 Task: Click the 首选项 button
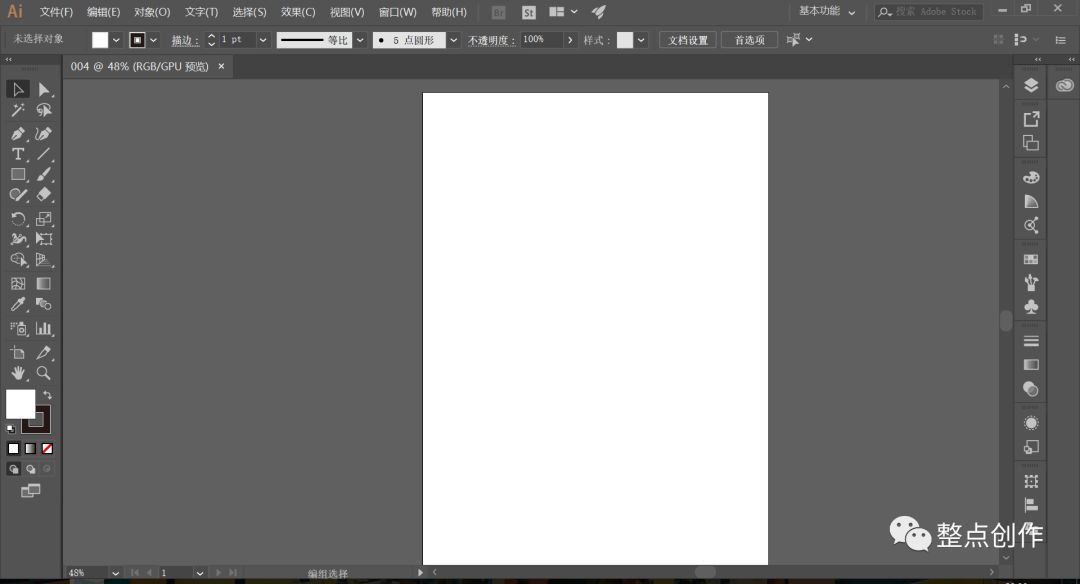749,40
